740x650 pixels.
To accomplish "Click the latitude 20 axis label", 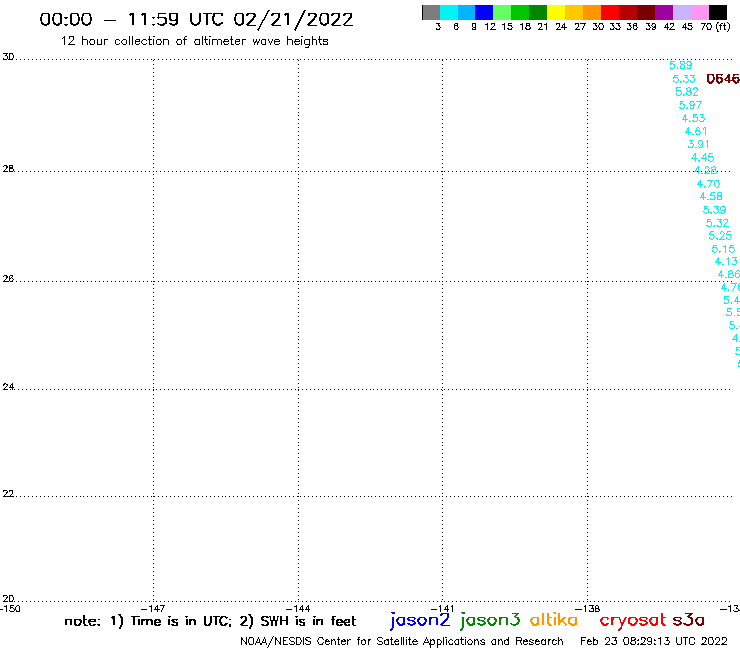I will tap(8, 599).
